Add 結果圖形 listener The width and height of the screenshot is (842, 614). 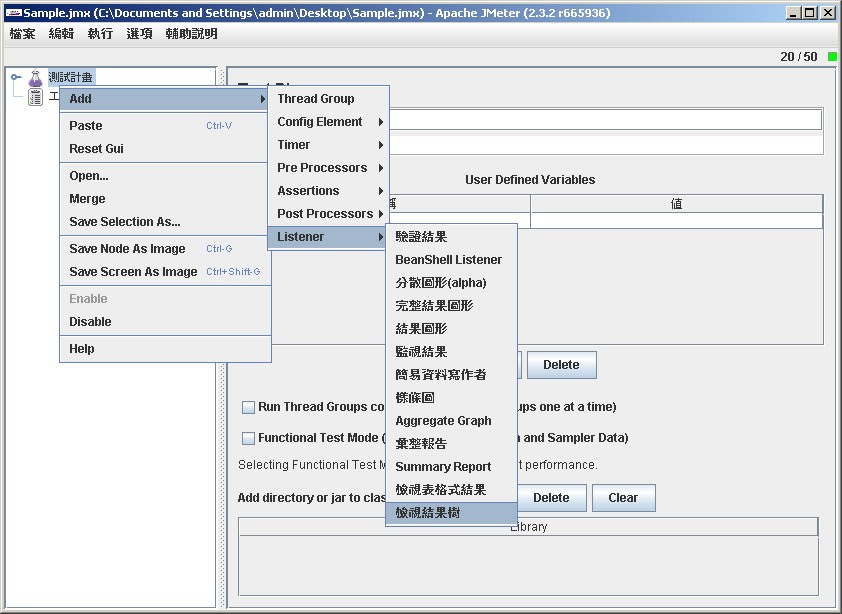tap(452, 329)
